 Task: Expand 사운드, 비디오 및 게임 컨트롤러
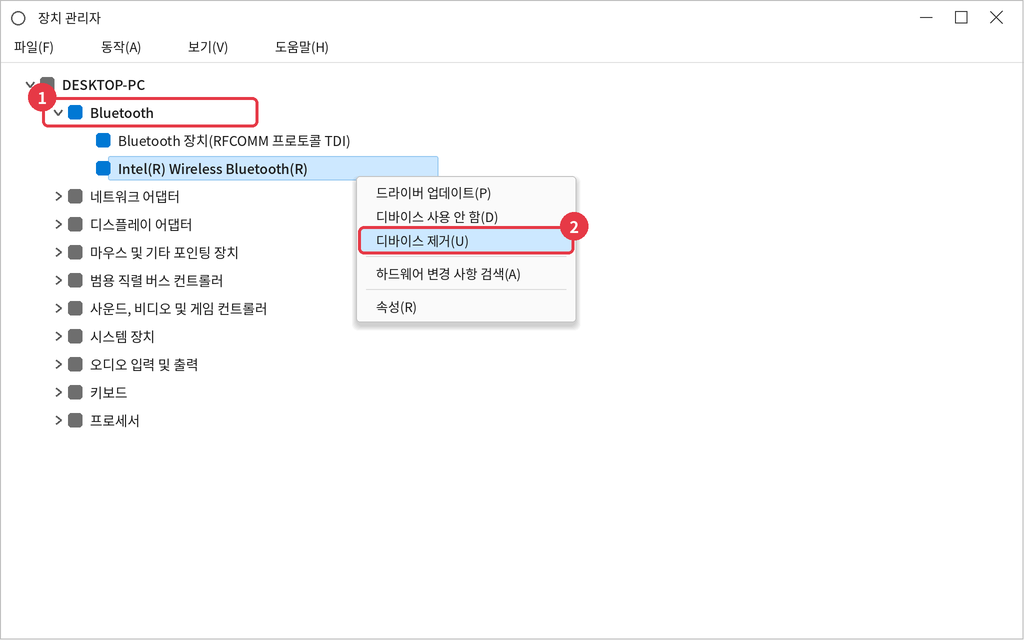pos(58,308)
